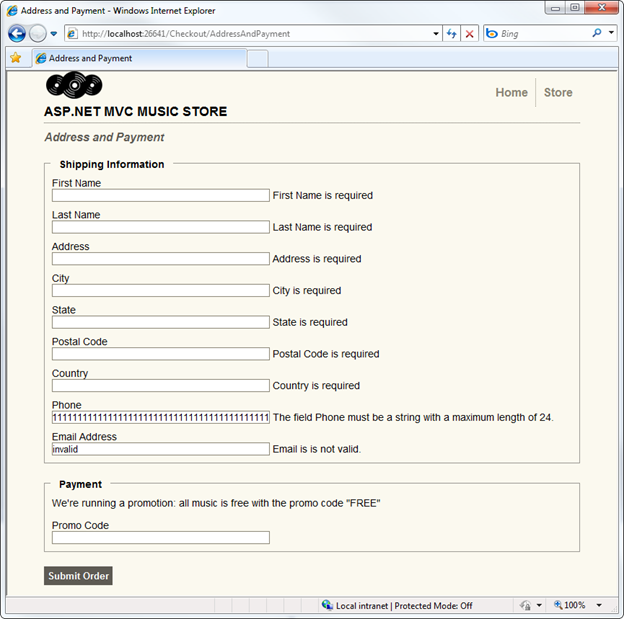Viewport: 624px width, 619px height.
Task: Click the page icon in the address bar
Action: pyautogui.click(x=72, y=34)
